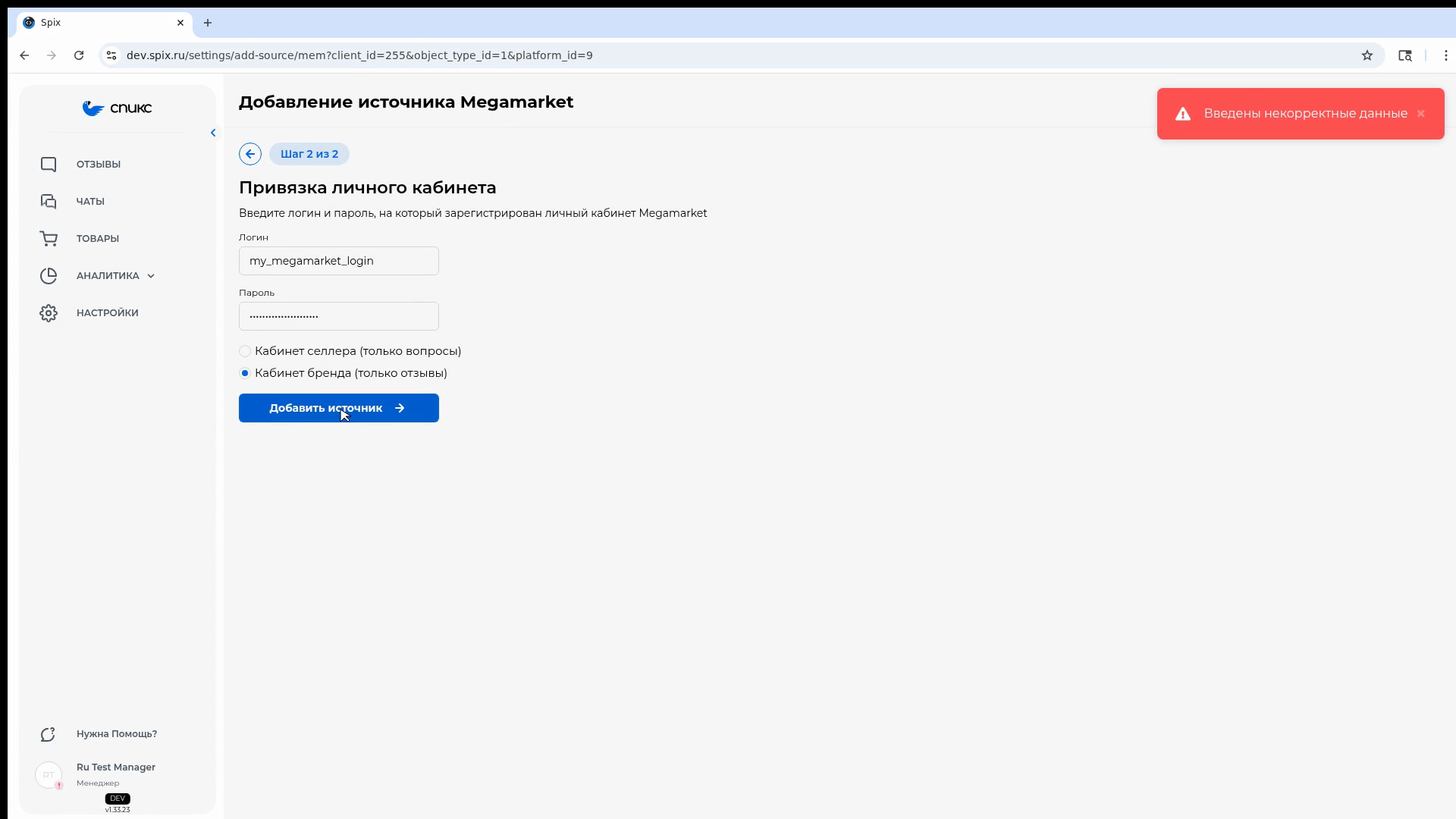Bookmark this page with the star
This screenshot has width=1456, height=819.
pos(1367,55)
